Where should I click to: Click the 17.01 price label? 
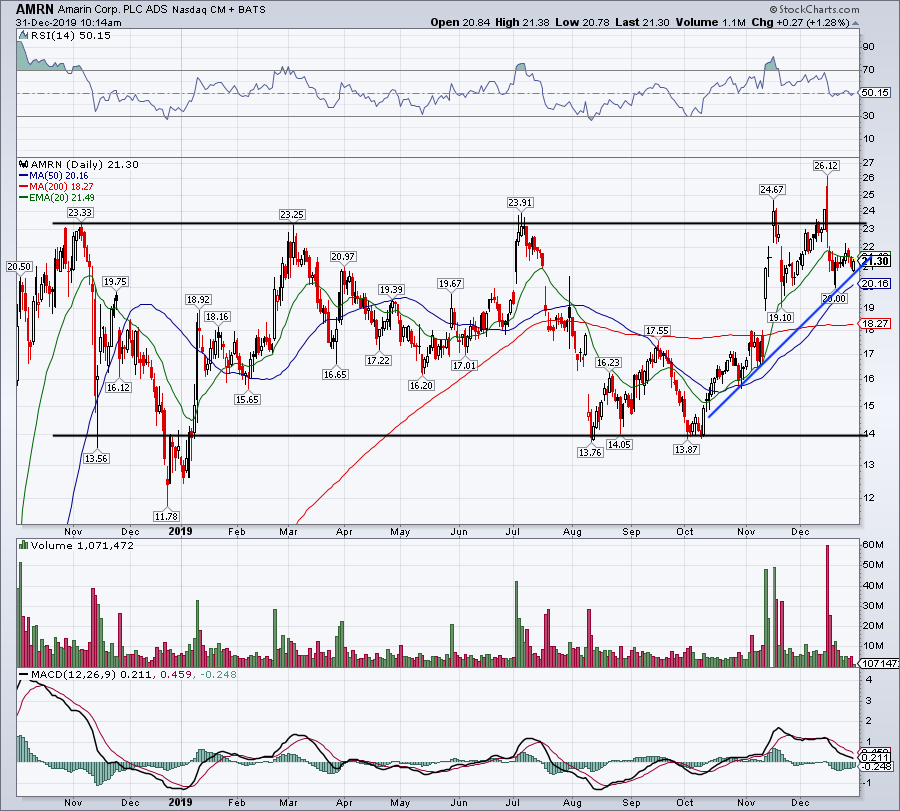click(x=464, y=365)
